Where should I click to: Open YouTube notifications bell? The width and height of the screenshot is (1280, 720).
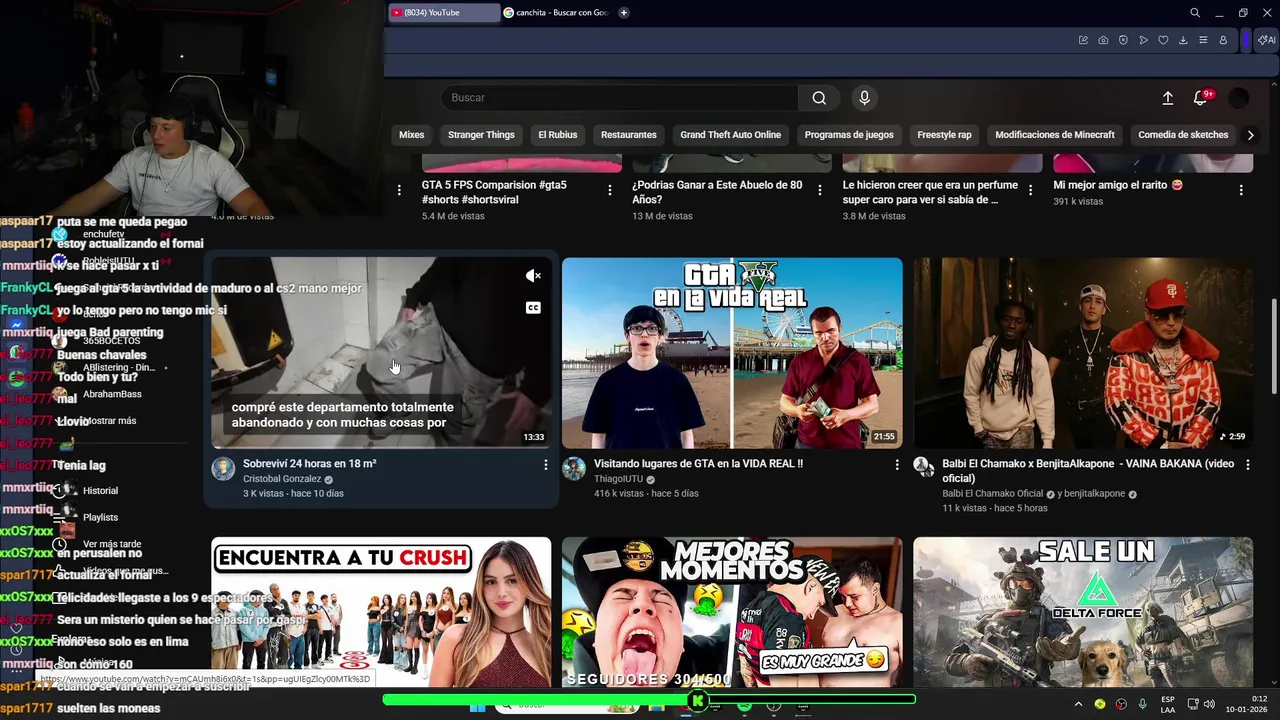click(x=1200, y=98)
